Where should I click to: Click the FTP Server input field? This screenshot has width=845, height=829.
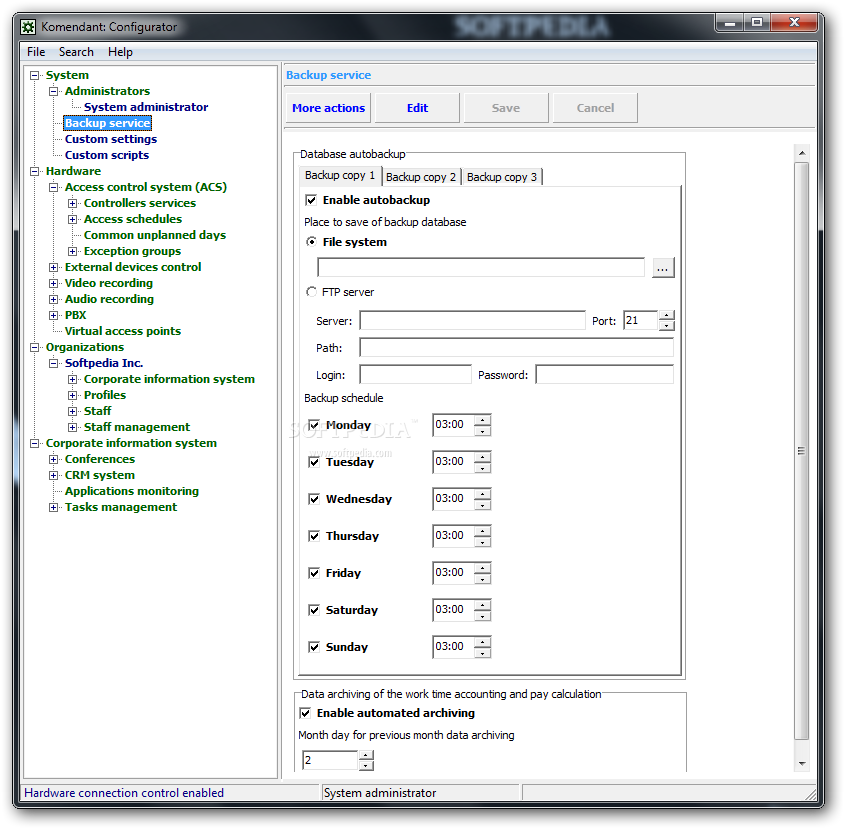coord(473,320)
